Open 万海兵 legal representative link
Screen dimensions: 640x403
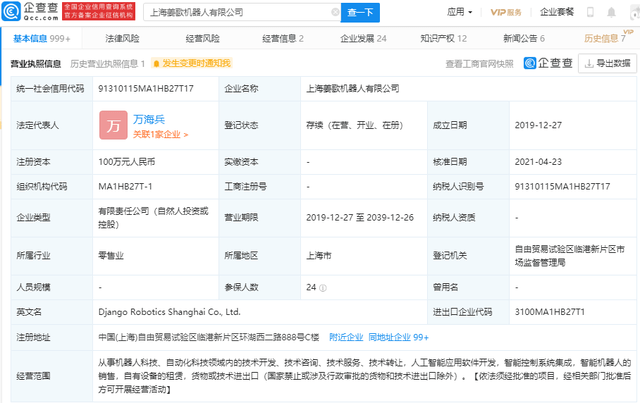(x=149, y=119)
